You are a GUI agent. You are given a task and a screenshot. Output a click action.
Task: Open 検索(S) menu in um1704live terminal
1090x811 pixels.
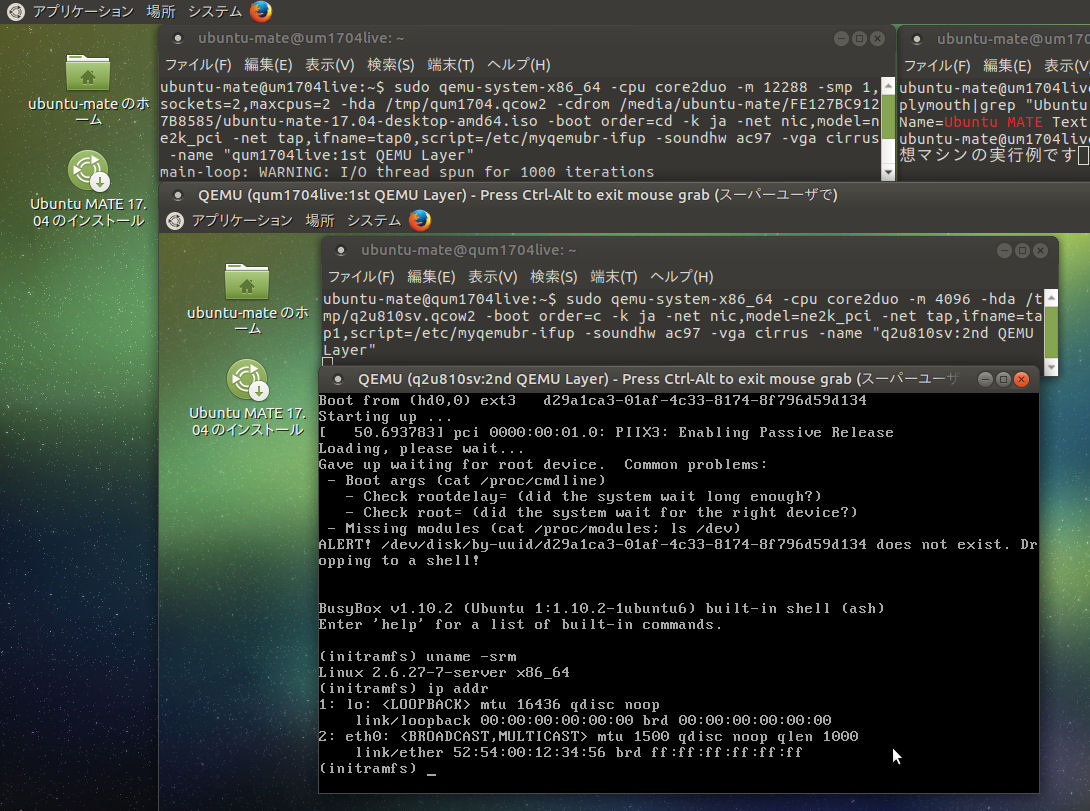pos(391,65)
